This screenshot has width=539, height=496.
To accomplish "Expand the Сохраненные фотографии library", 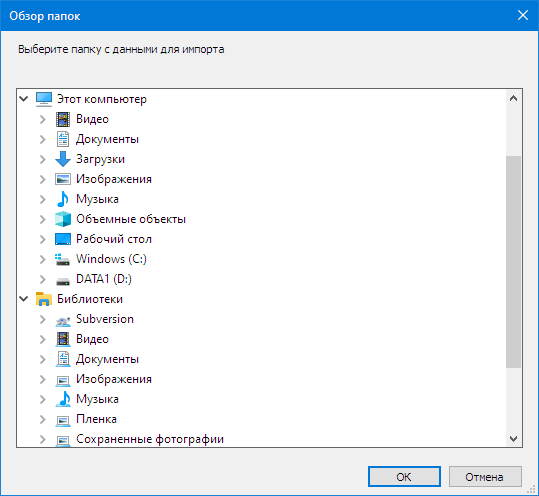I will point(43,439).
